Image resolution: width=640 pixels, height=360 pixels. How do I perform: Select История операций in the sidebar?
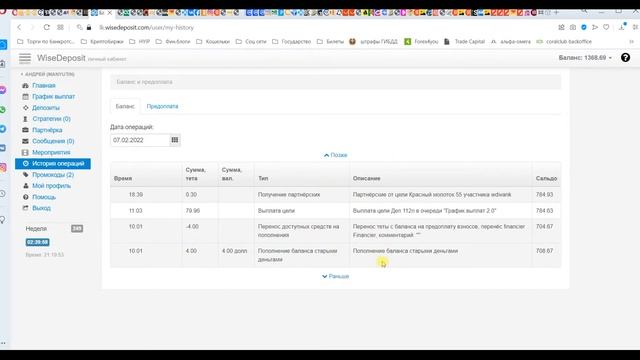click(x=53, y=164)
